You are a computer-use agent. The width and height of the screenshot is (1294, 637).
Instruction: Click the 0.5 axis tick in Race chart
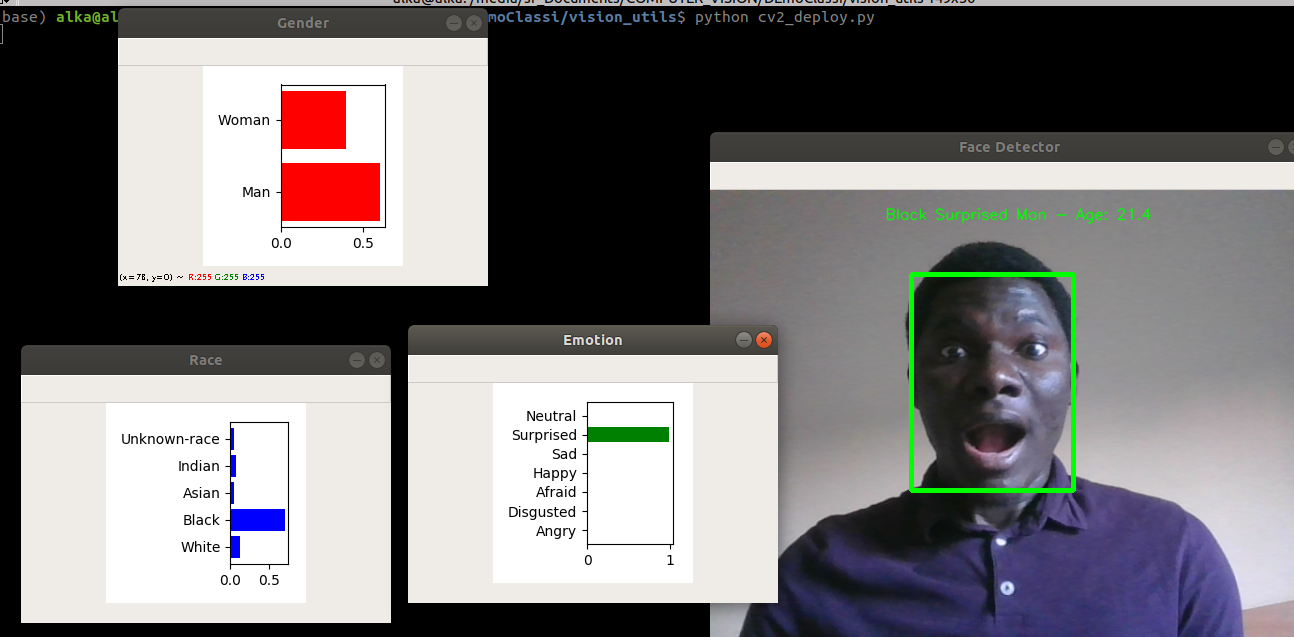[x=270, y=579]
